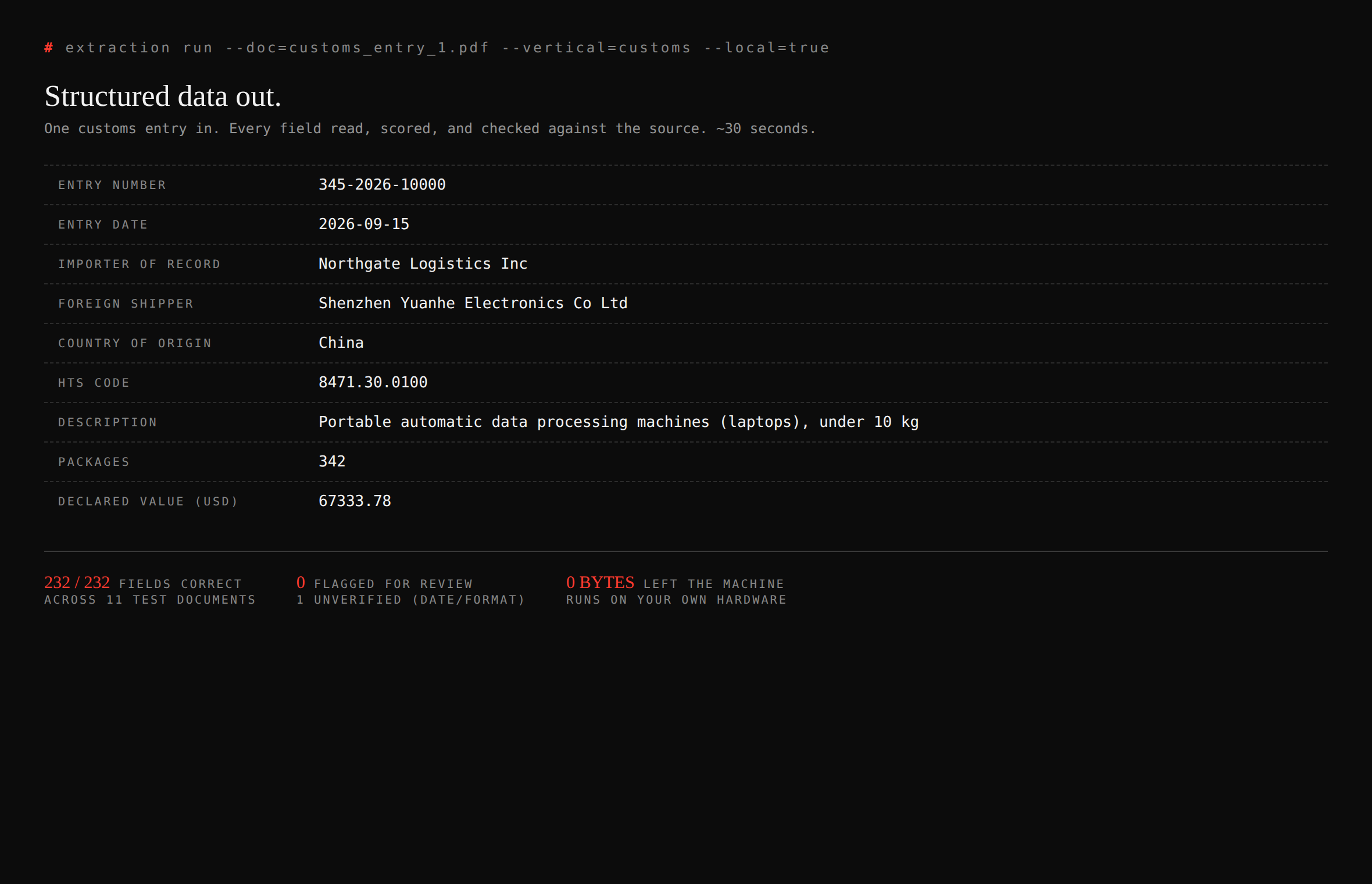Click the HTS CODE label
Screen dimensions: 1372x884
(94, 383)
